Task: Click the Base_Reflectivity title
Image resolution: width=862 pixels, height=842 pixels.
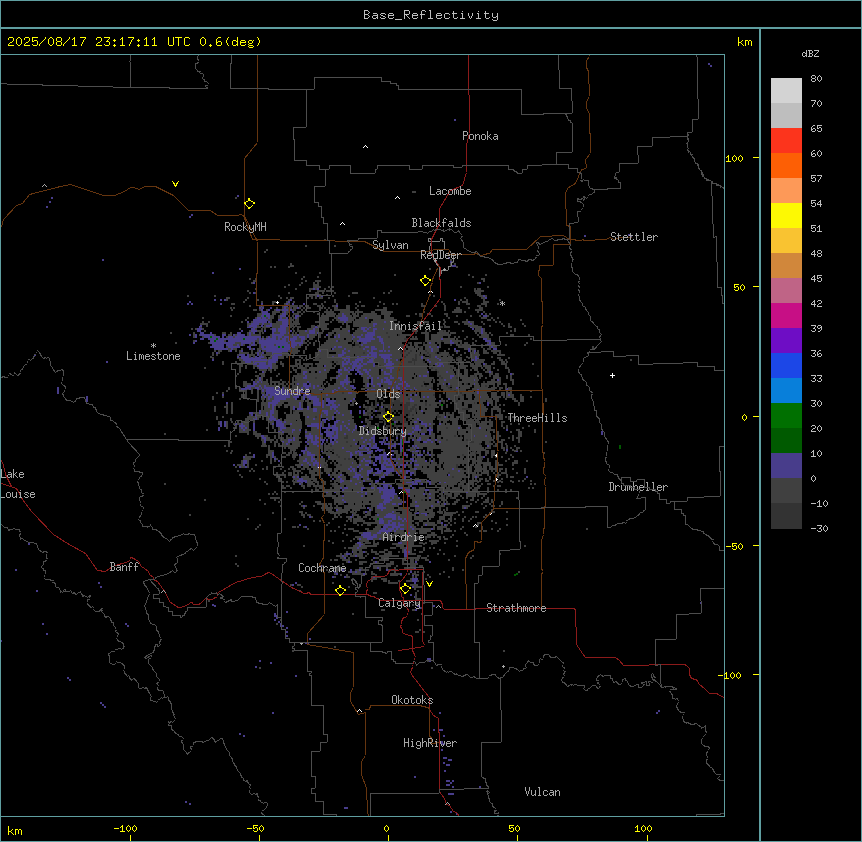Action: 431,15
